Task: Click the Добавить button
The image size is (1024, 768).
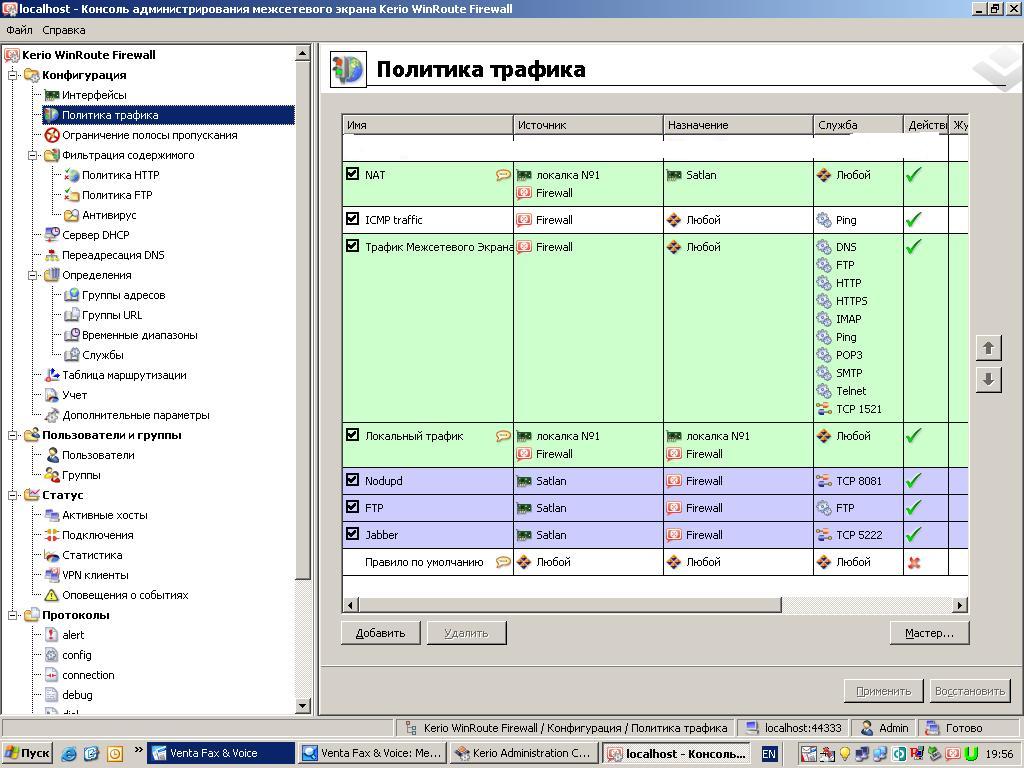Action: pos(381,633)
